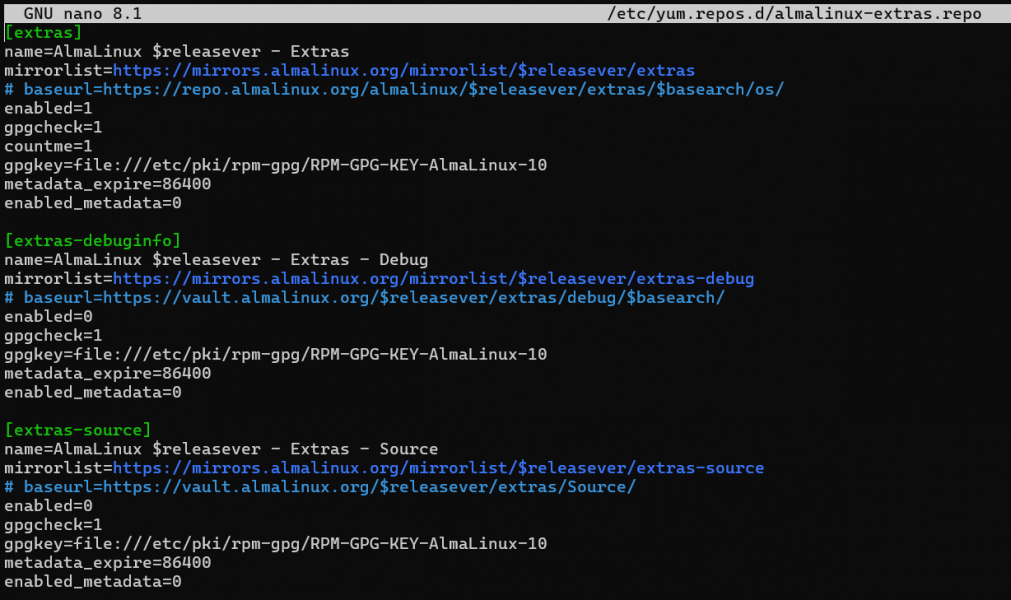Click gpgcheck=1 under the [extras] section

tap(54, 128)
